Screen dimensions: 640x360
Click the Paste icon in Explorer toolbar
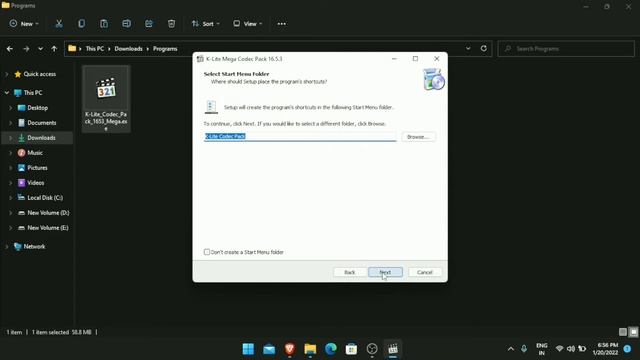pos(104,24)
